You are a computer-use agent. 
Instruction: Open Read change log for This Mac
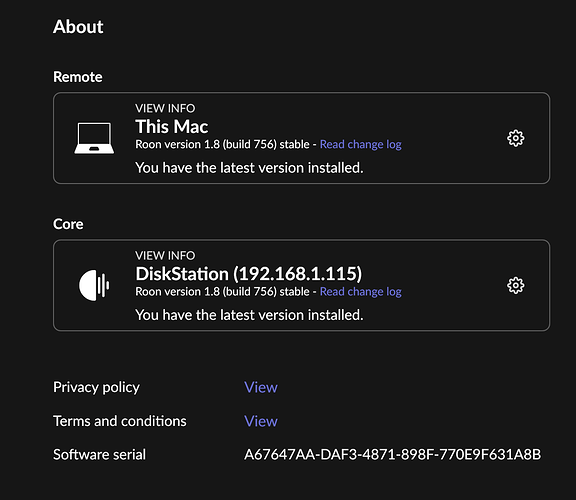click(360, 144)
